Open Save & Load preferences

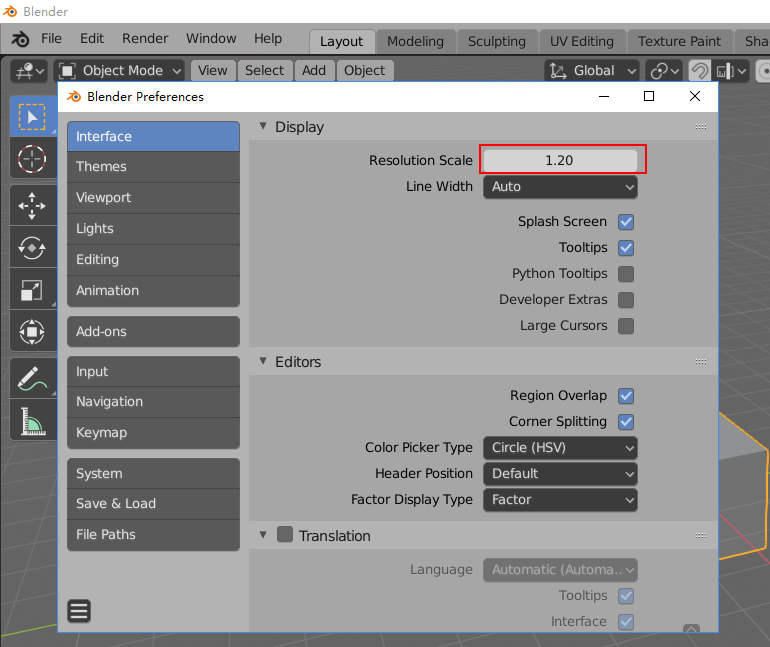pyautogui.click(x=153, y=504)
